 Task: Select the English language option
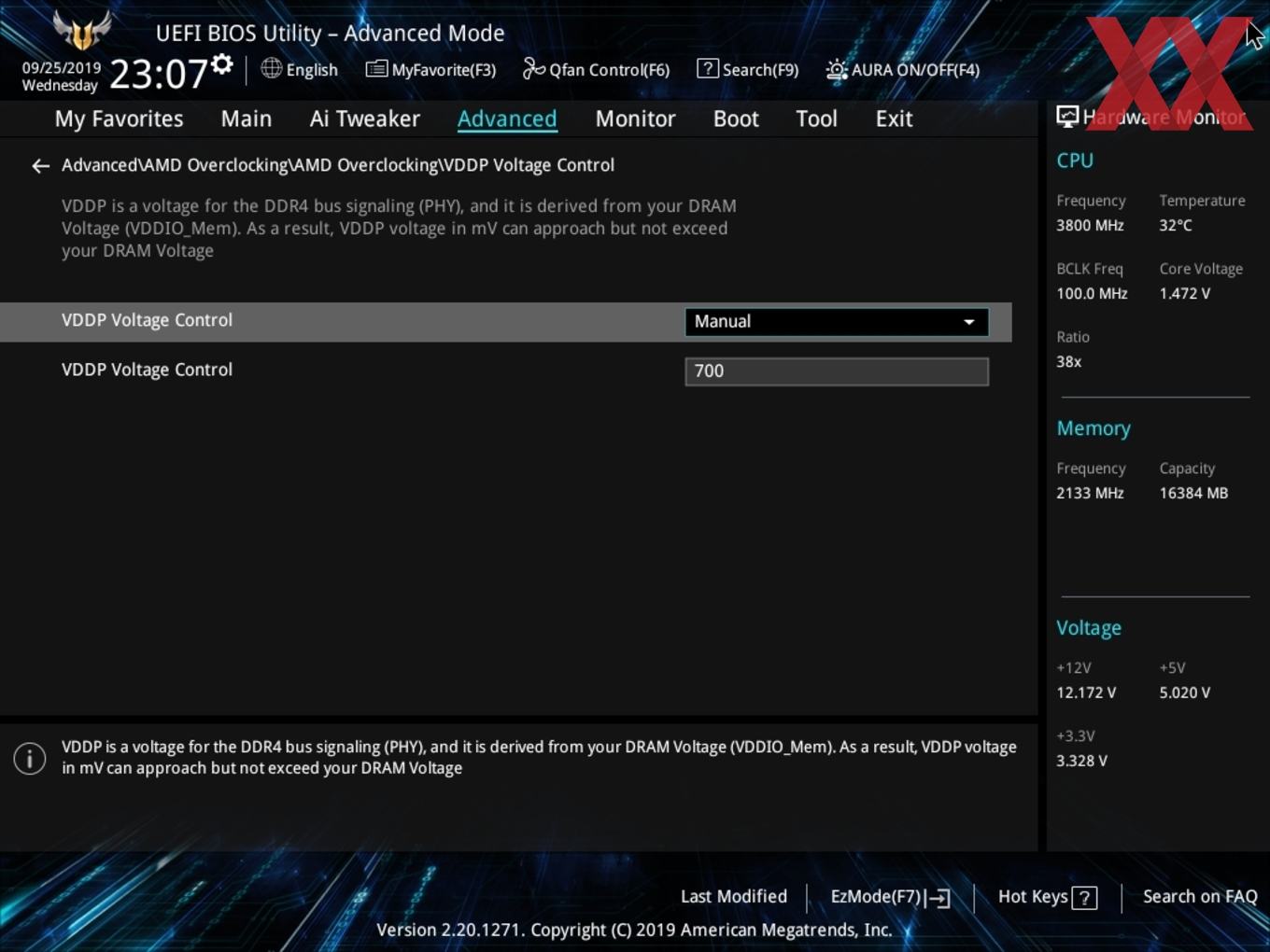tap(312, 70)
